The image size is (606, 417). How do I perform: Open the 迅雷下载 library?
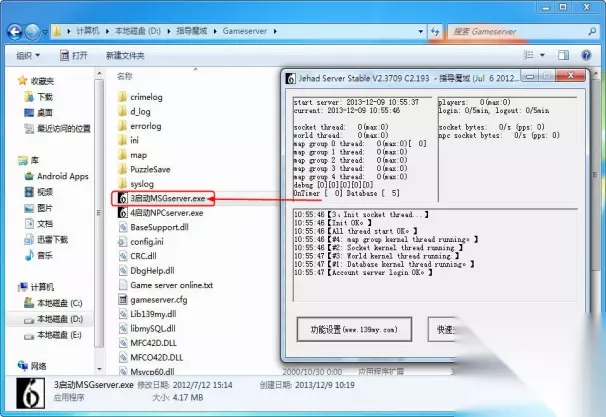[46, 240]
